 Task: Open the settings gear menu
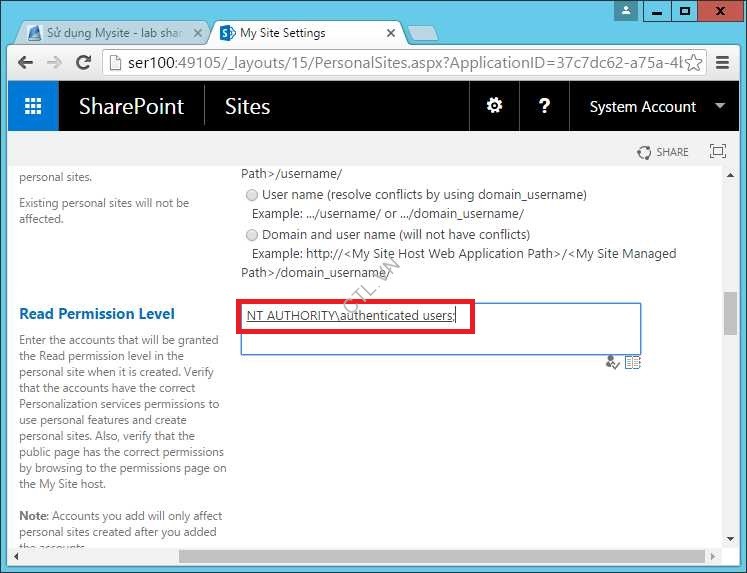[494, 106]
